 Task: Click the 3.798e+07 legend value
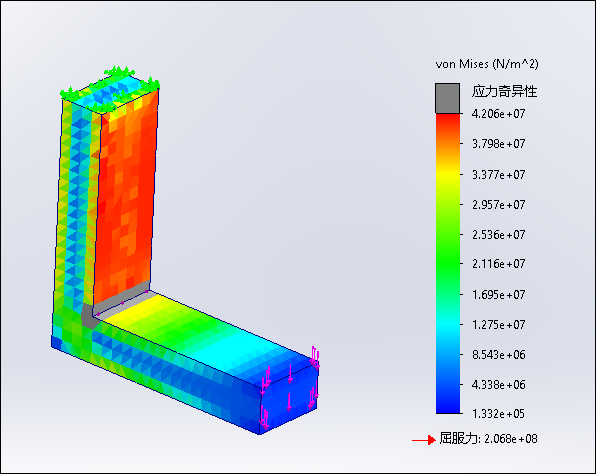pyautogui.click(x=498, y=144)
